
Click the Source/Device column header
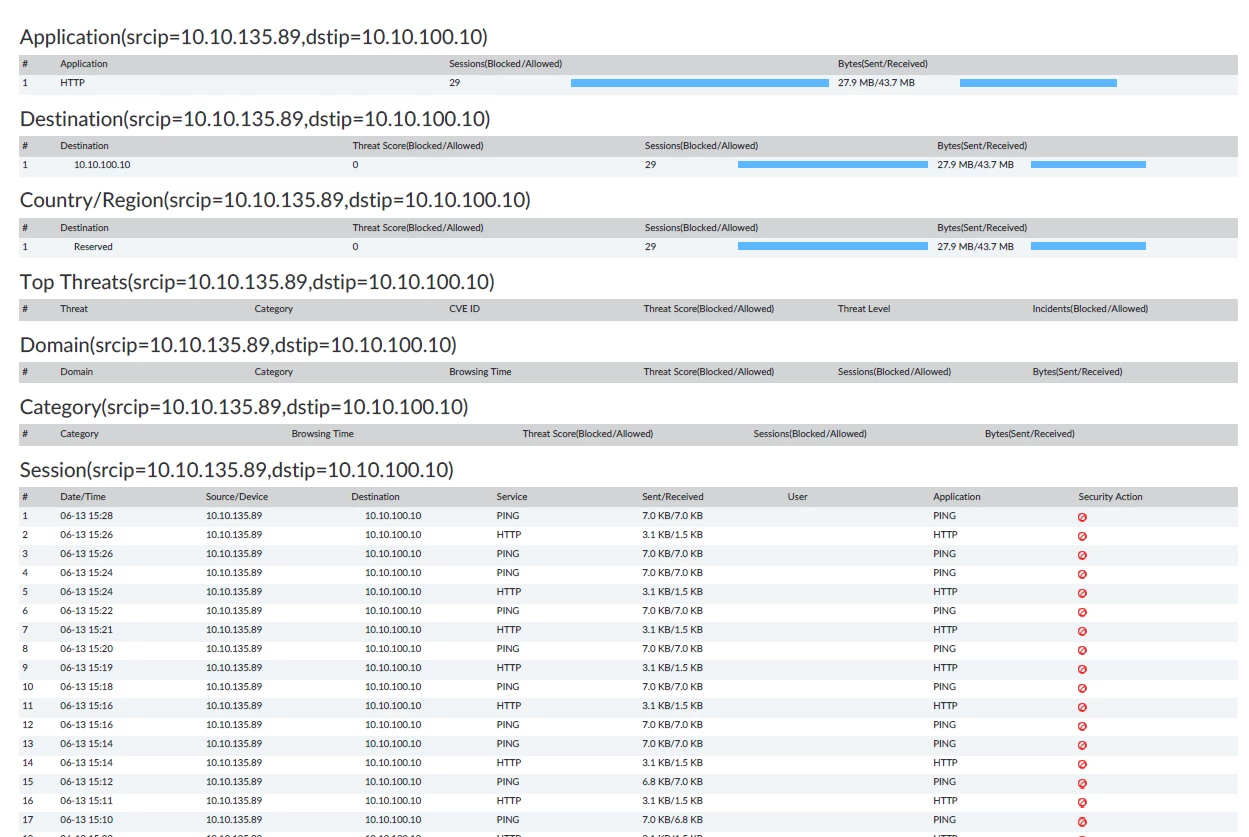[237, 497]
